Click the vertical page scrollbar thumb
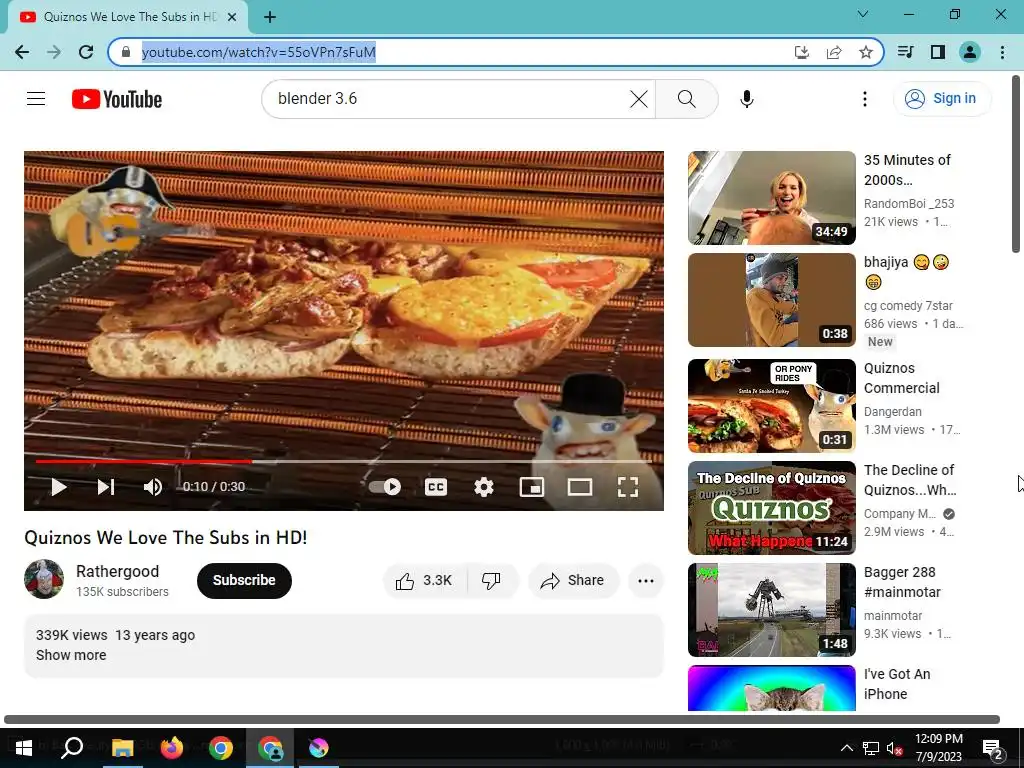The image size is (1024, 768). [x=1016, y=163]
